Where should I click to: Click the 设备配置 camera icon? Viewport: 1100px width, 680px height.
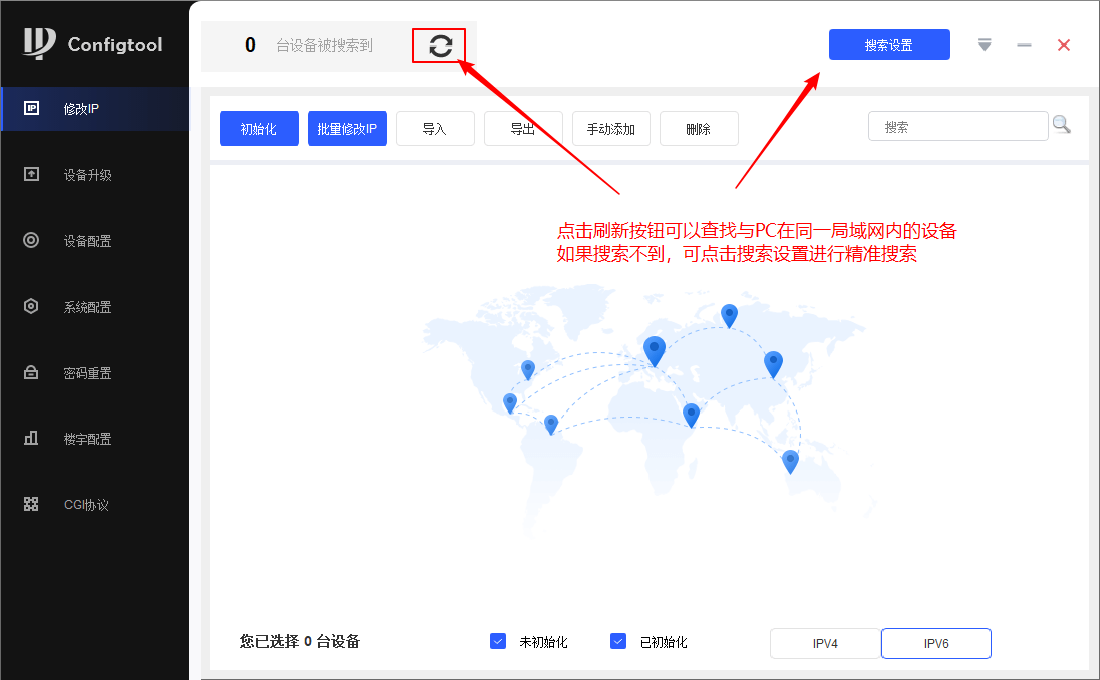[x=32, y=240]
